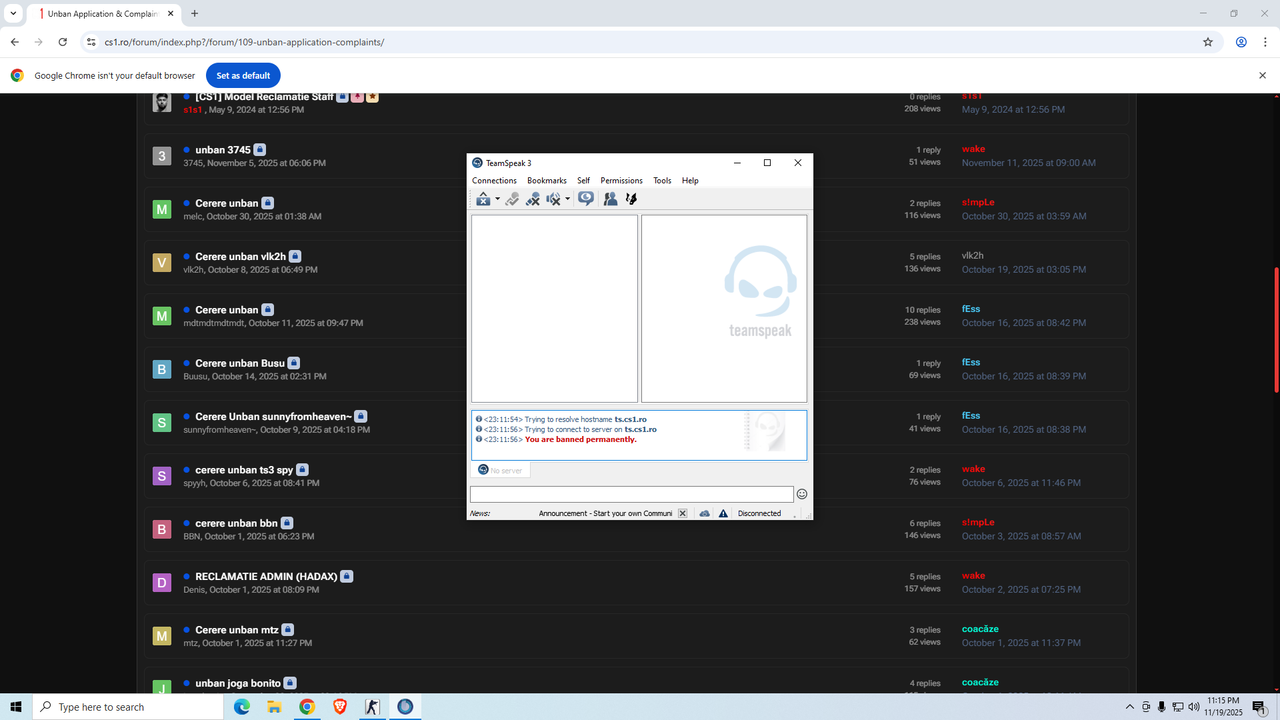Open the Chrome profile icon

pyautogui.click(x=1241, y=42)
